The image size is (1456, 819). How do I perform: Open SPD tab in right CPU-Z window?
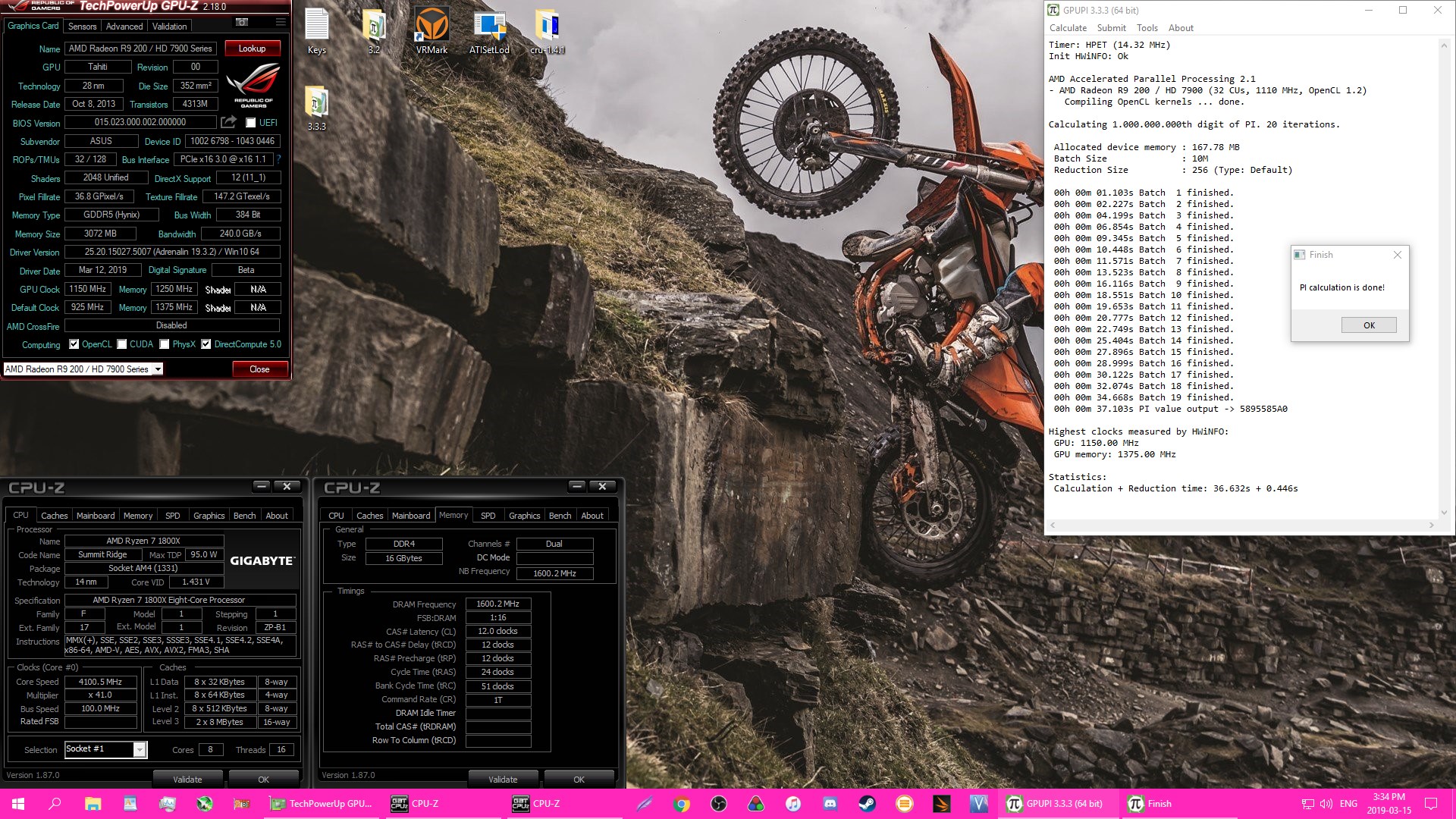[x=488, y=516]
